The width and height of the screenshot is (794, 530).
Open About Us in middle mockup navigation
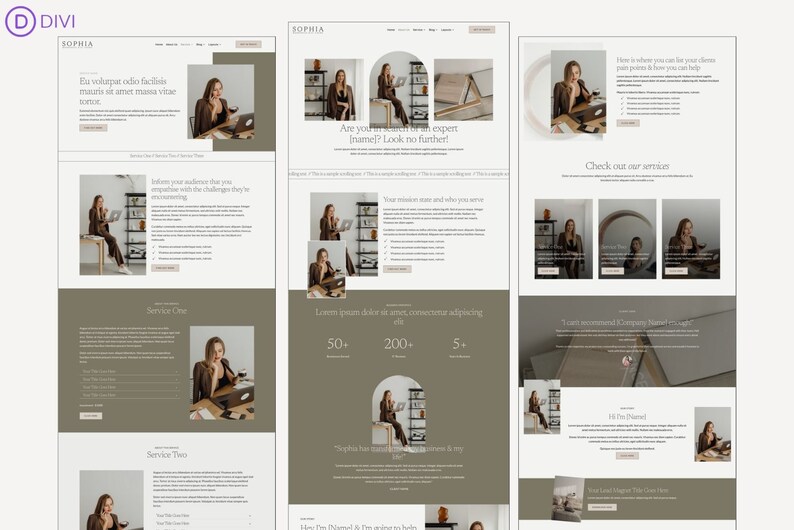(404, 30)
